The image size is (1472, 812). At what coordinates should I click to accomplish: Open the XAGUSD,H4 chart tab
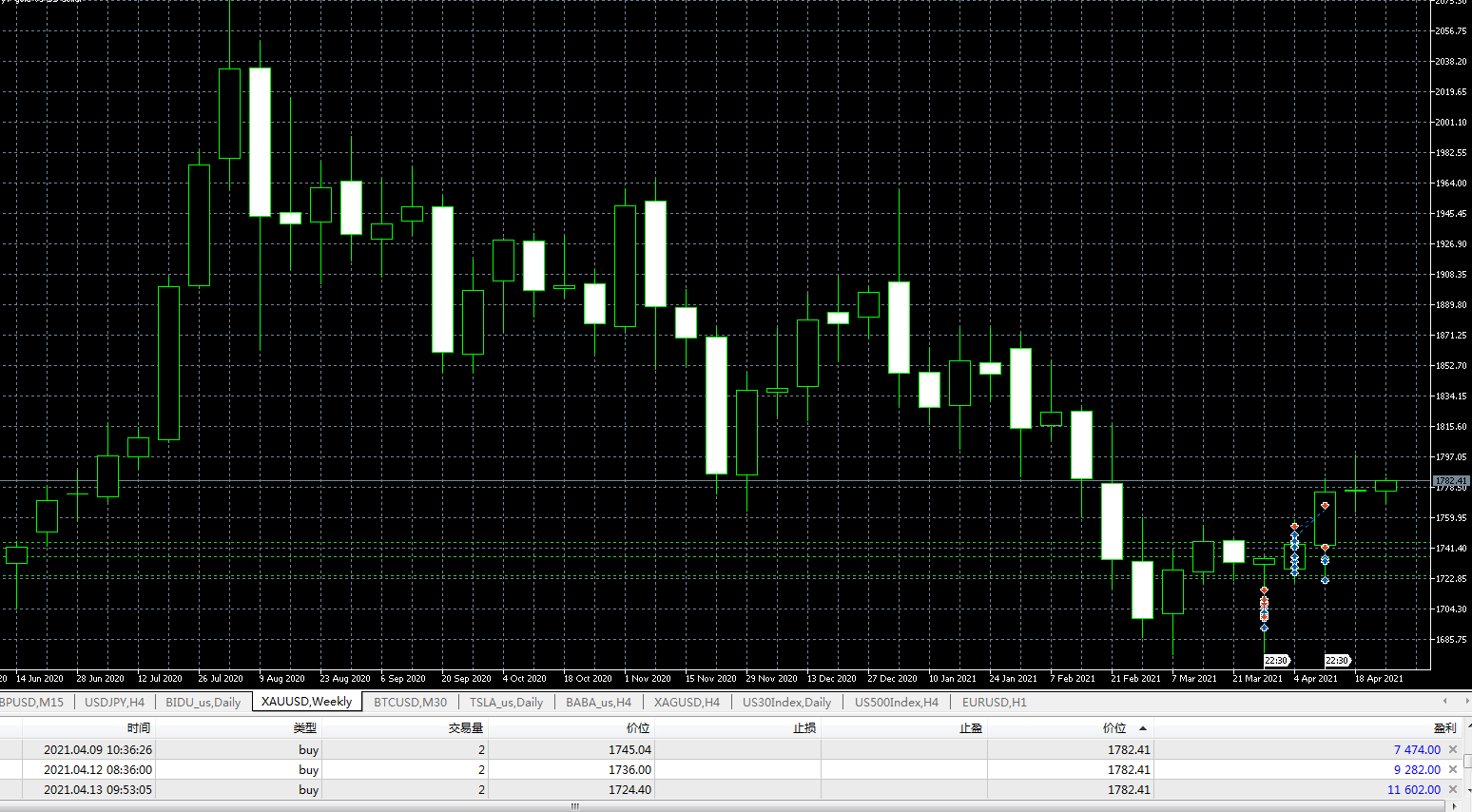(687, 703)
